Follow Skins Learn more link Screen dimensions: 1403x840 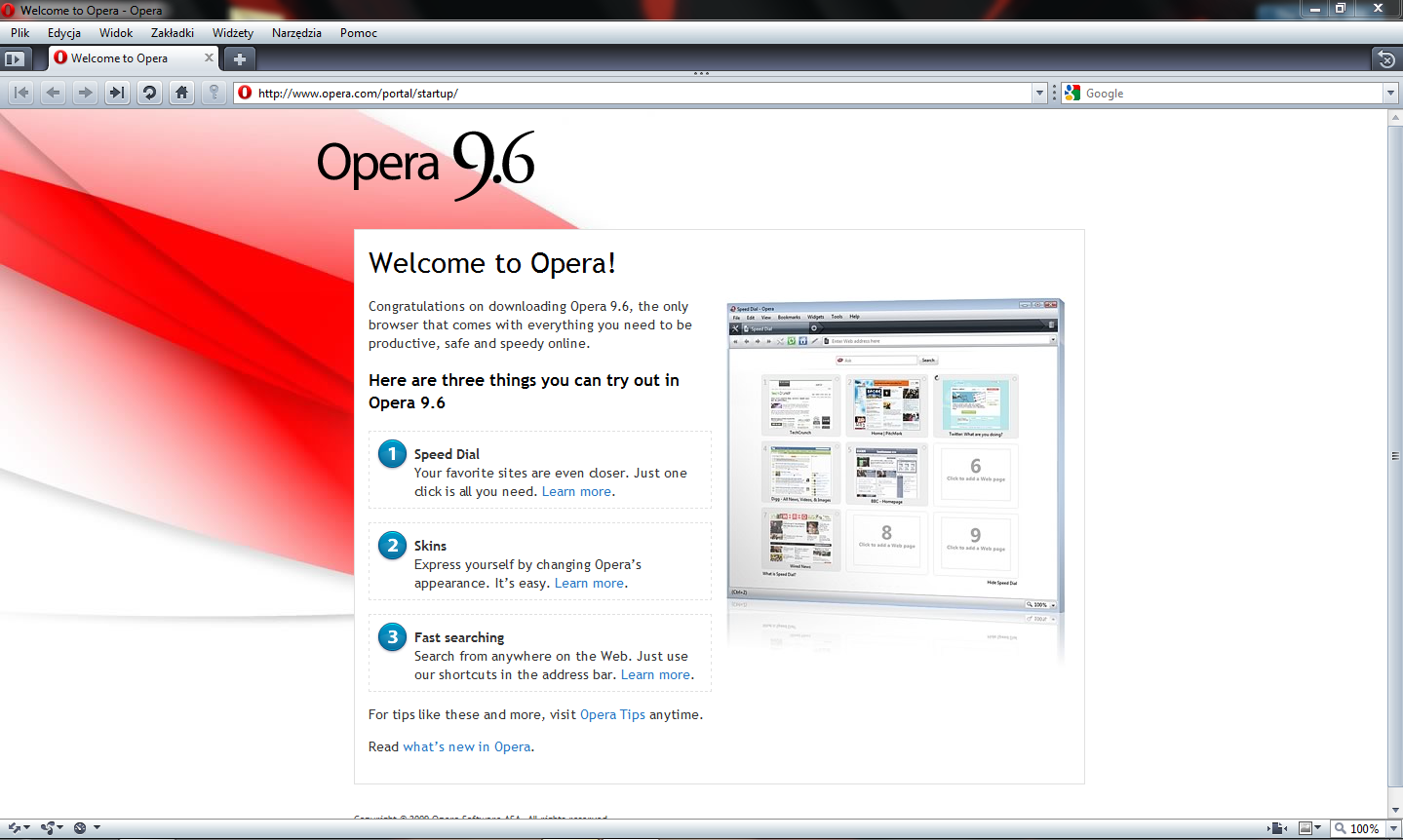(589, 583)
